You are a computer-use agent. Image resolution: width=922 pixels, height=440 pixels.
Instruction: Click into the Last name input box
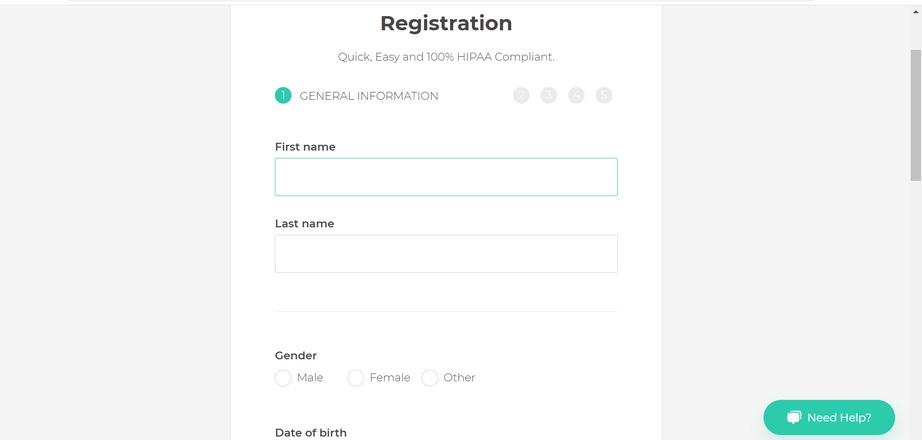click(x=446, y=254)
